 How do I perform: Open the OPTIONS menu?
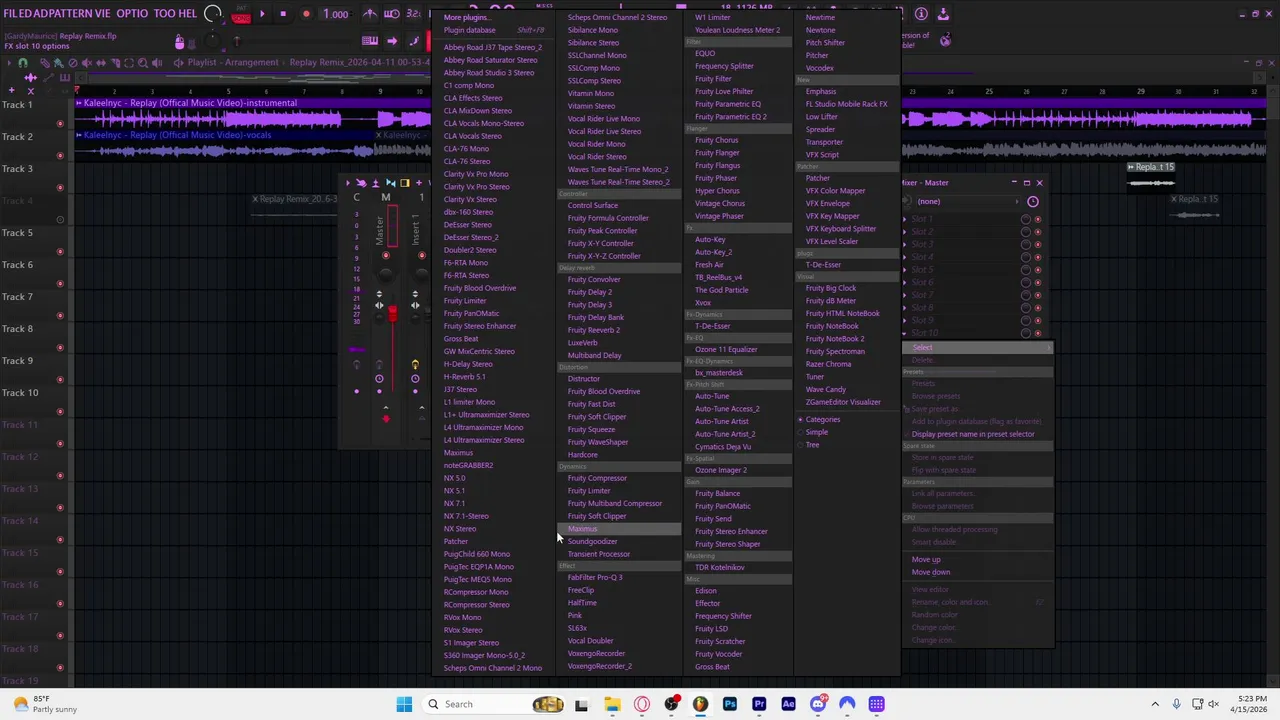(132, 14)
